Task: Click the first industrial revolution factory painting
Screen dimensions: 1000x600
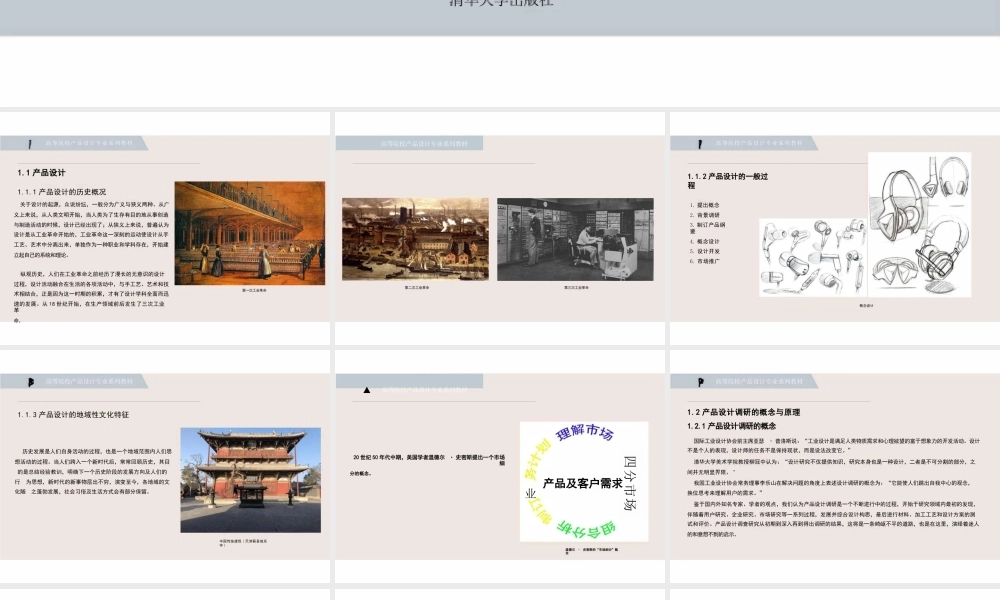Action: coord(250,233)
